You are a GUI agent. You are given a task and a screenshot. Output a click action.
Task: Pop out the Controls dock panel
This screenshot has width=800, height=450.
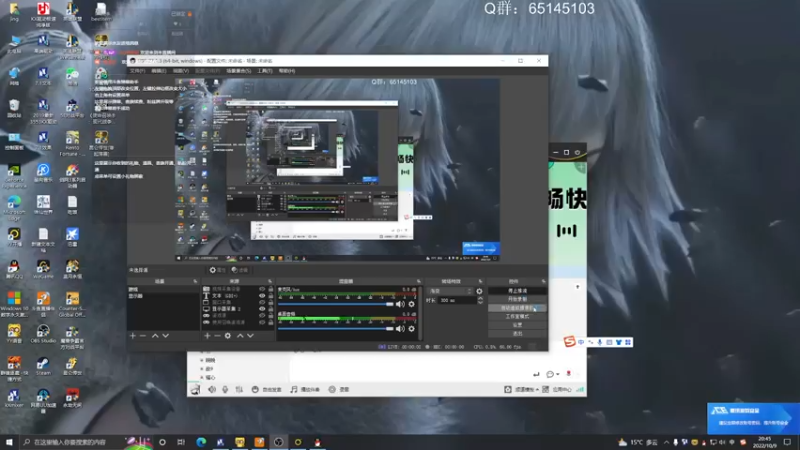pyautogui.click(x=543, y=282)
